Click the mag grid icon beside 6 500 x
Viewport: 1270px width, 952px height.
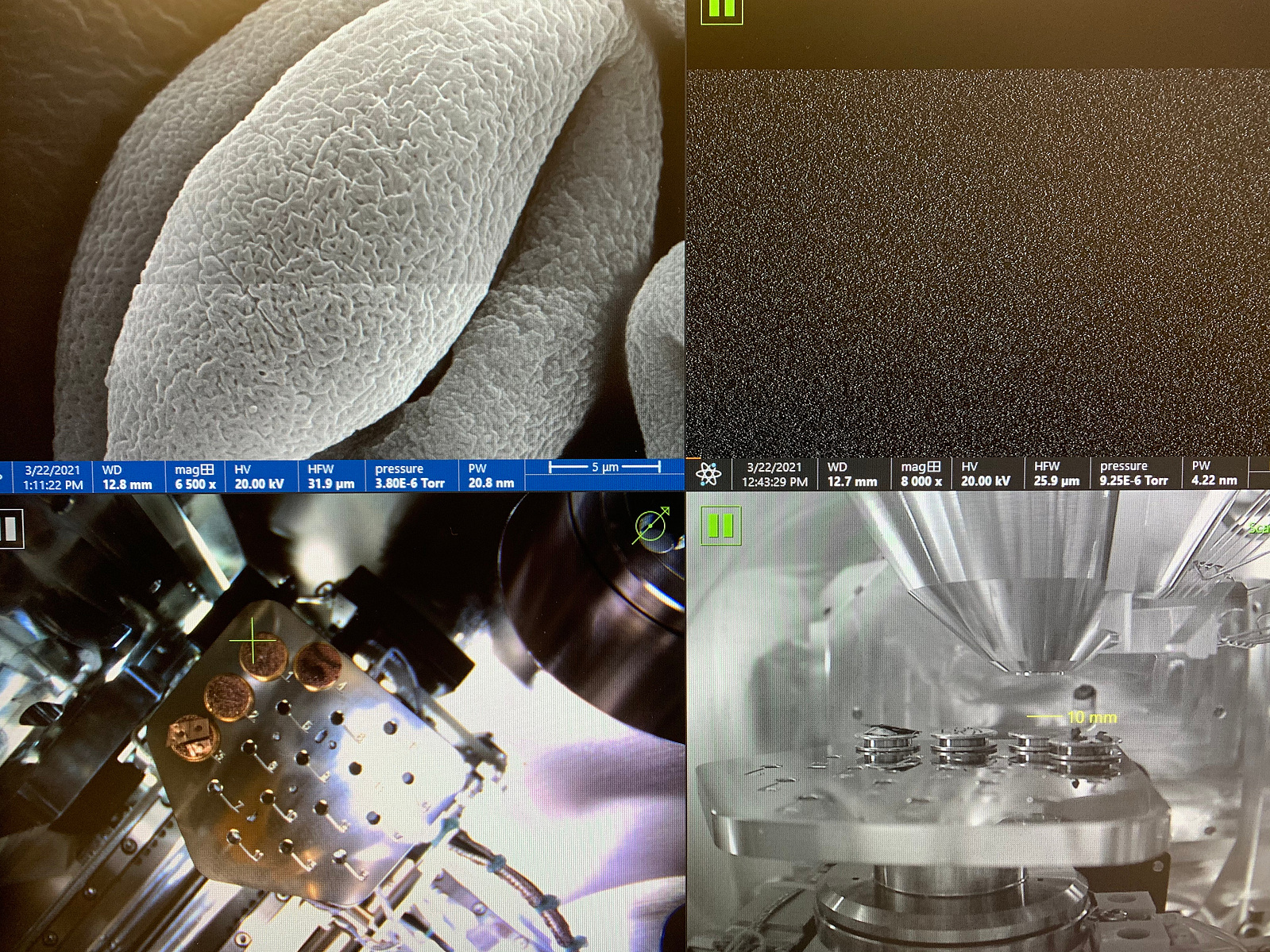point(207,469)
